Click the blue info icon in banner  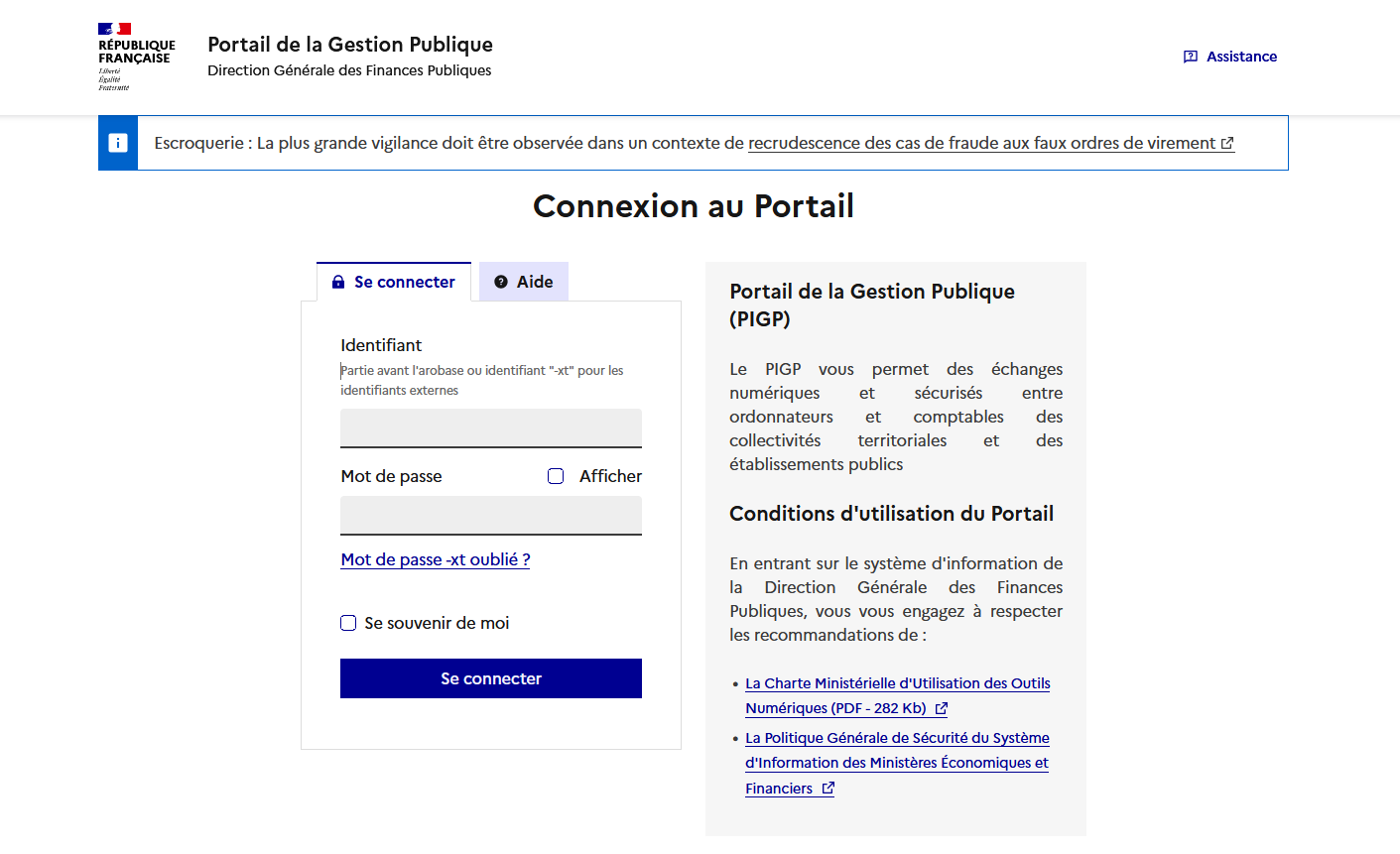tap(118, 143)
